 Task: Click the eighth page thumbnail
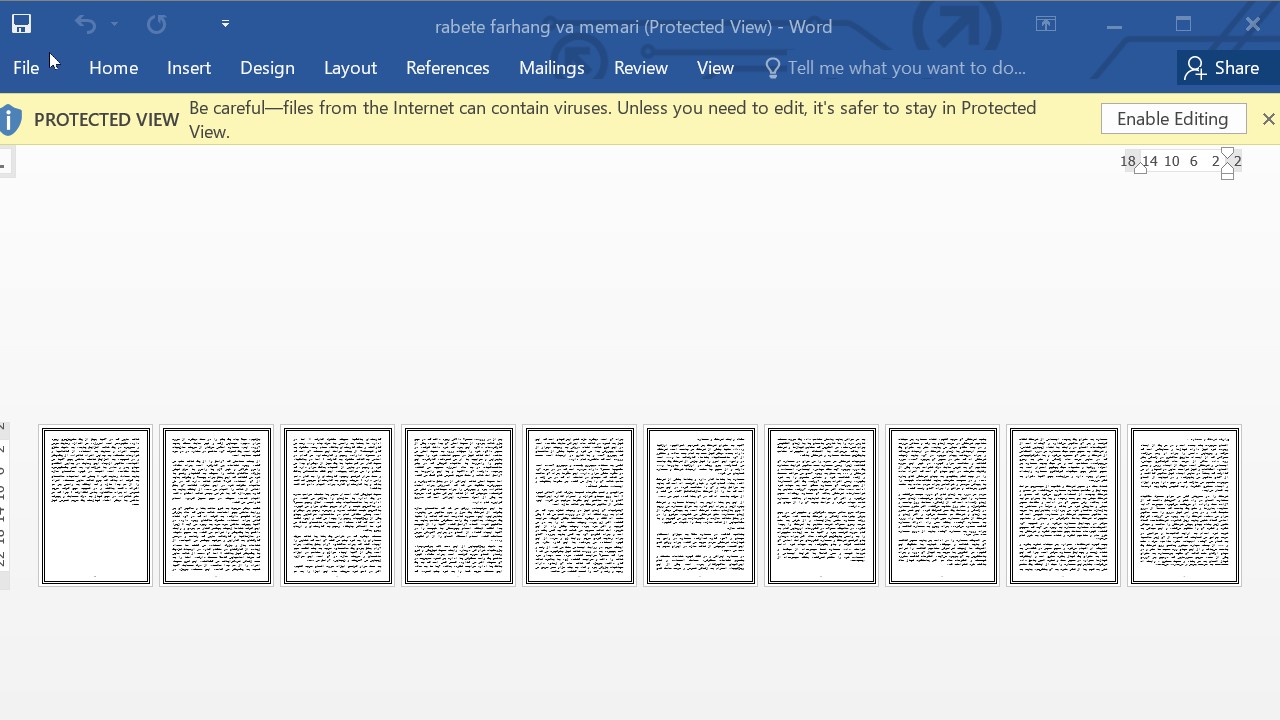pyautogui.click(x=943, y=506)
